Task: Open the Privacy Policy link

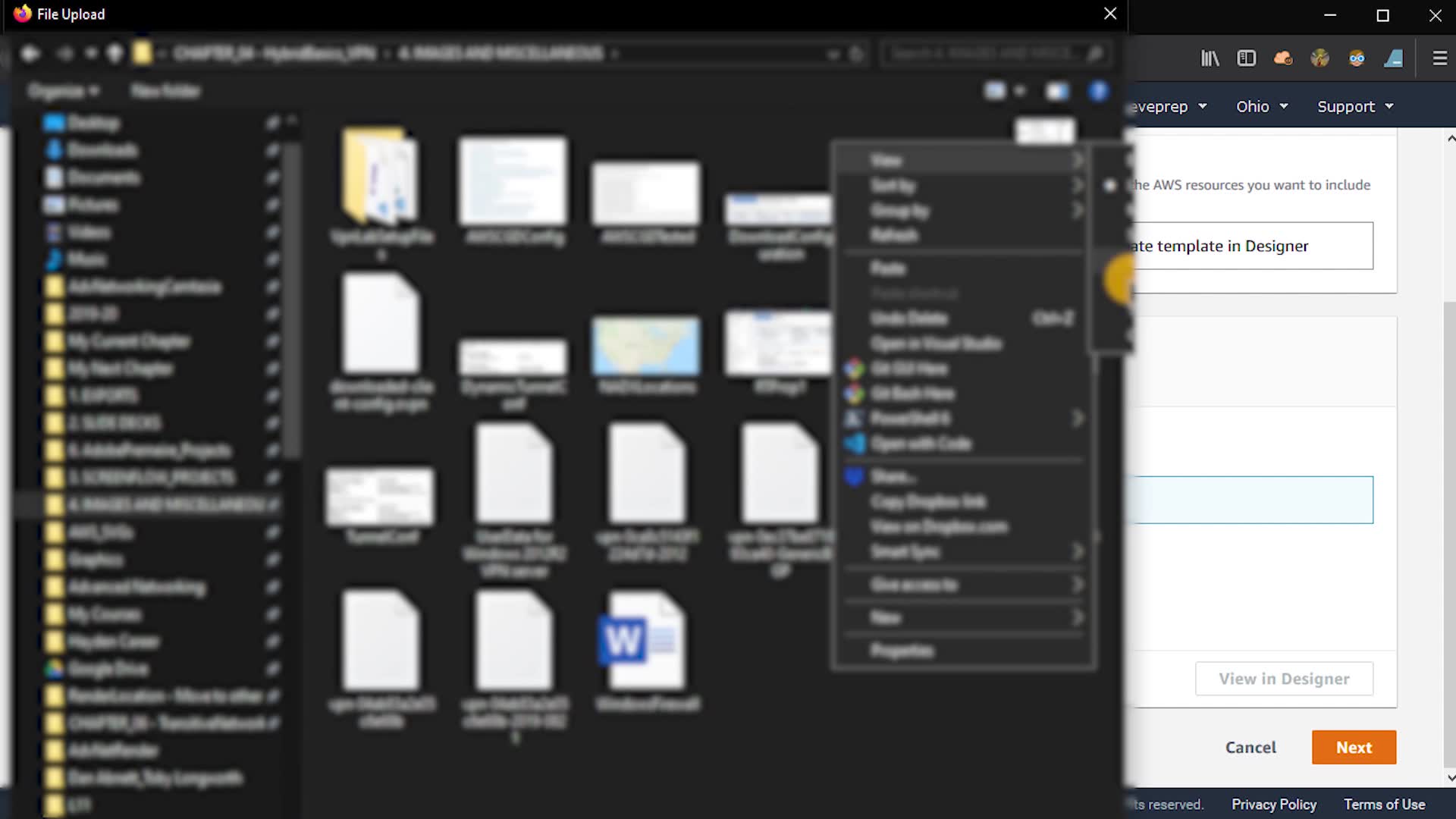Action: [1273, 804]
